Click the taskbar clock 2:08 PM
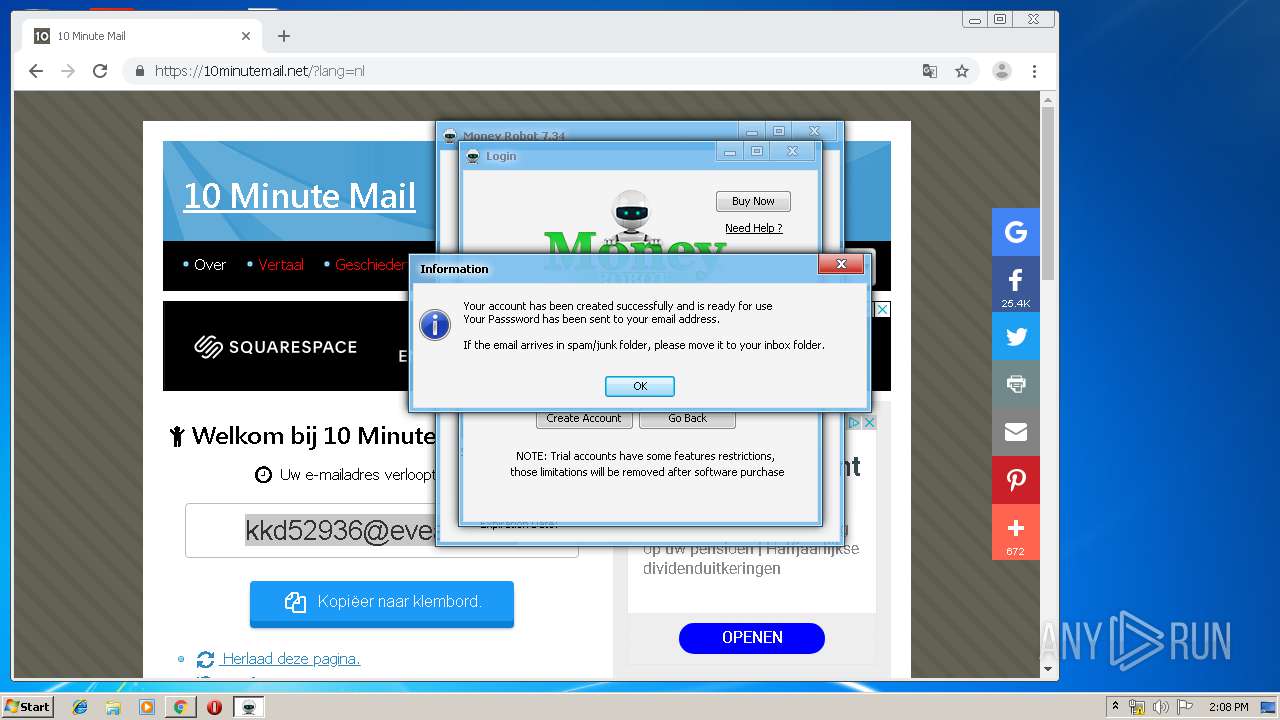 pos(1228,707)
